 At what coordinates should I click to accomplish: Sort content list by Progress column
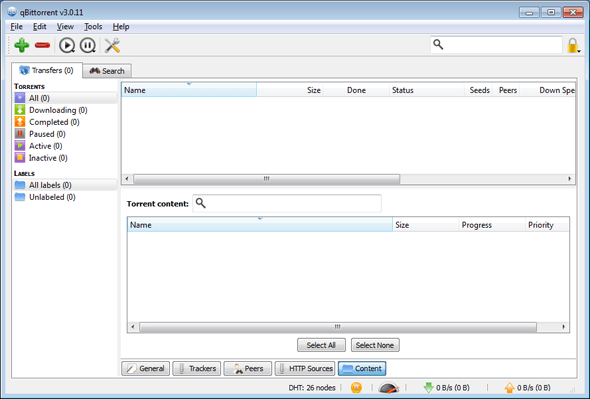(492, 225)
